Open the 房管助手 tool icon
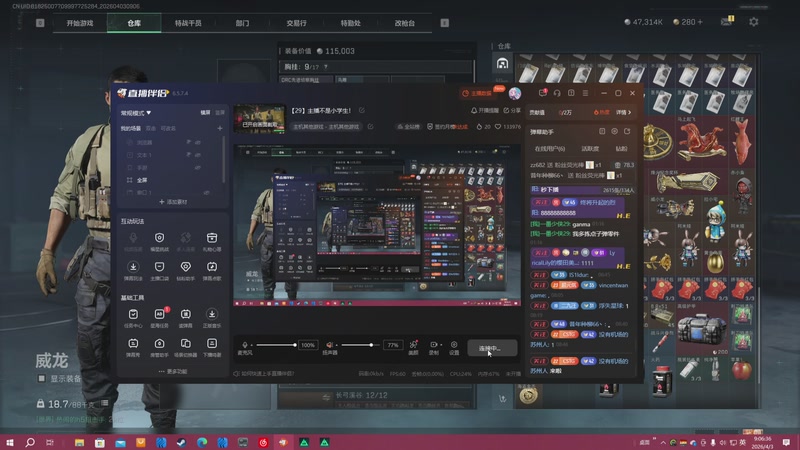This screenshot has height=450, width=800. tap(160, 343)
